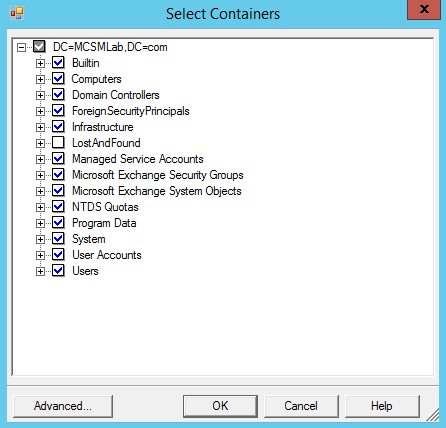Select the System tree label
Image resolution: width=446 pixels, height=428 pixels.
(89, 239)
